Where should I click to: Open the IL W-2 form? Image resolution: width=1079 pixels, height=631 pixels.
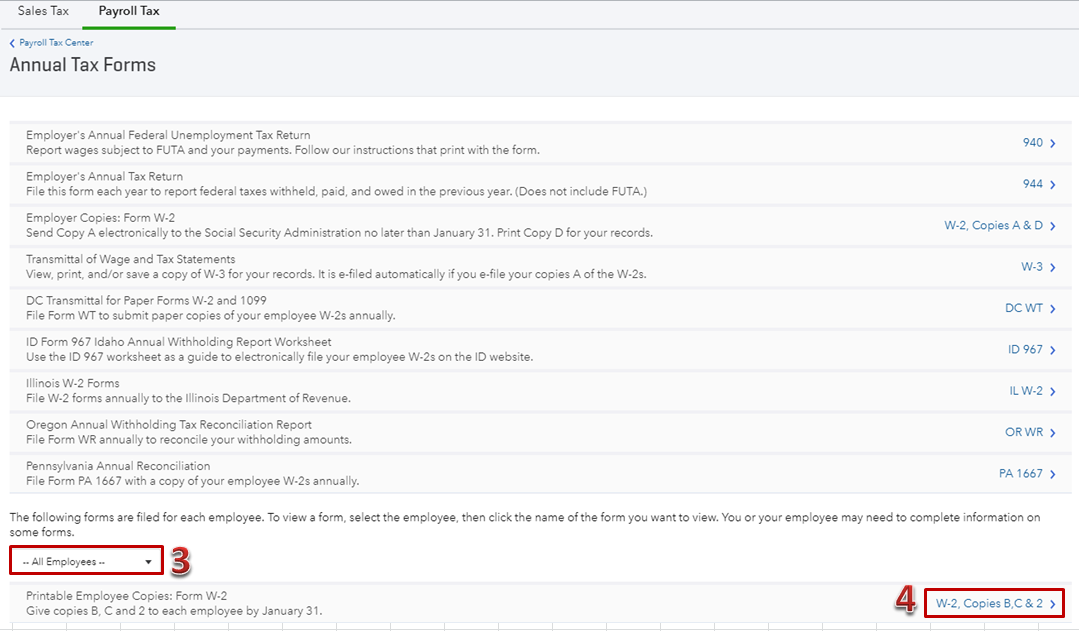click(1026, 391)
